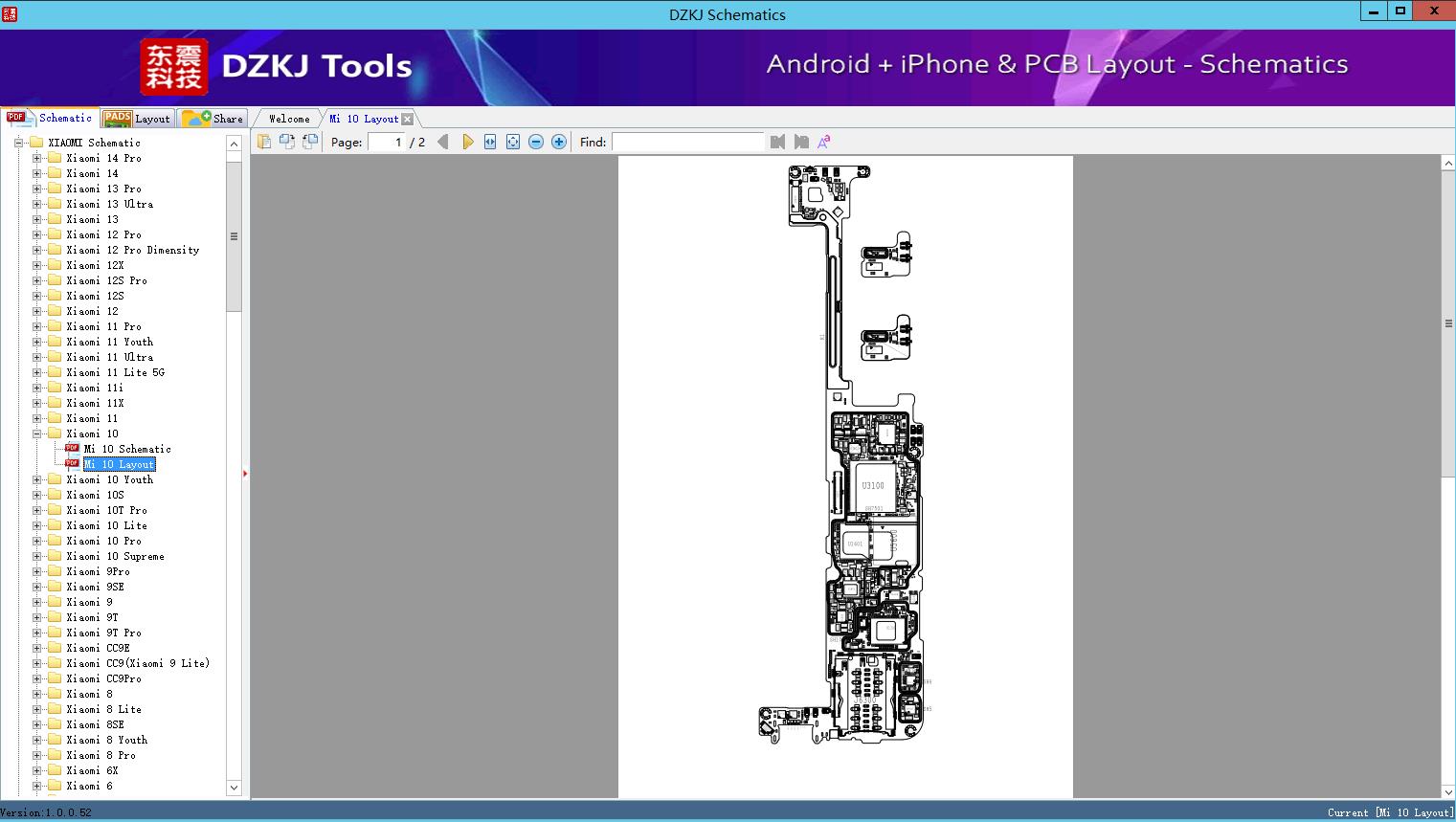Click the page number input field

point(386,142)
